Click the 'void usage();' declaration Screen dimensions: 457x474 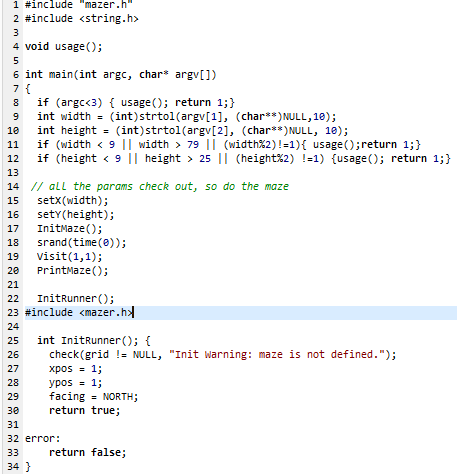pos(64,47)
